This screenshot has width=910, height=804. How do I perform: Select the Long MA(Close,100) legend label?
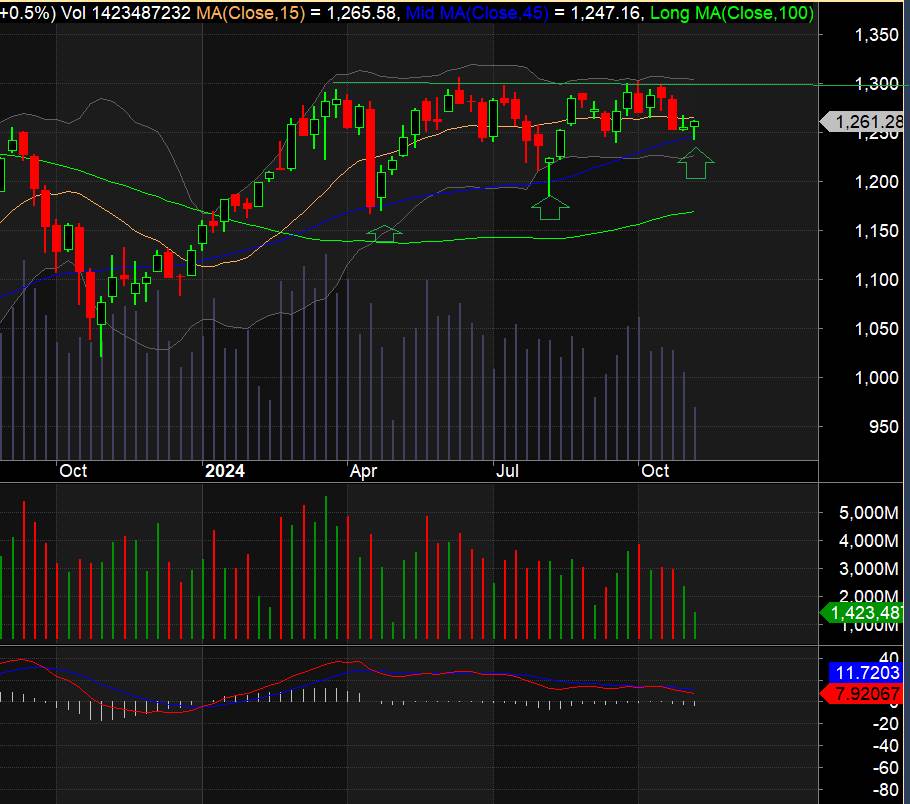(732, 13)
